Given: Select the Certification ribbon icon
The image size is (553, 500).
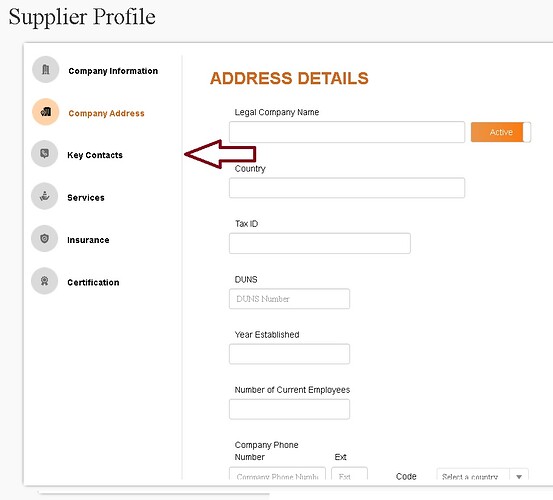Looking at the screenshot, I should [x=44, y=281].
